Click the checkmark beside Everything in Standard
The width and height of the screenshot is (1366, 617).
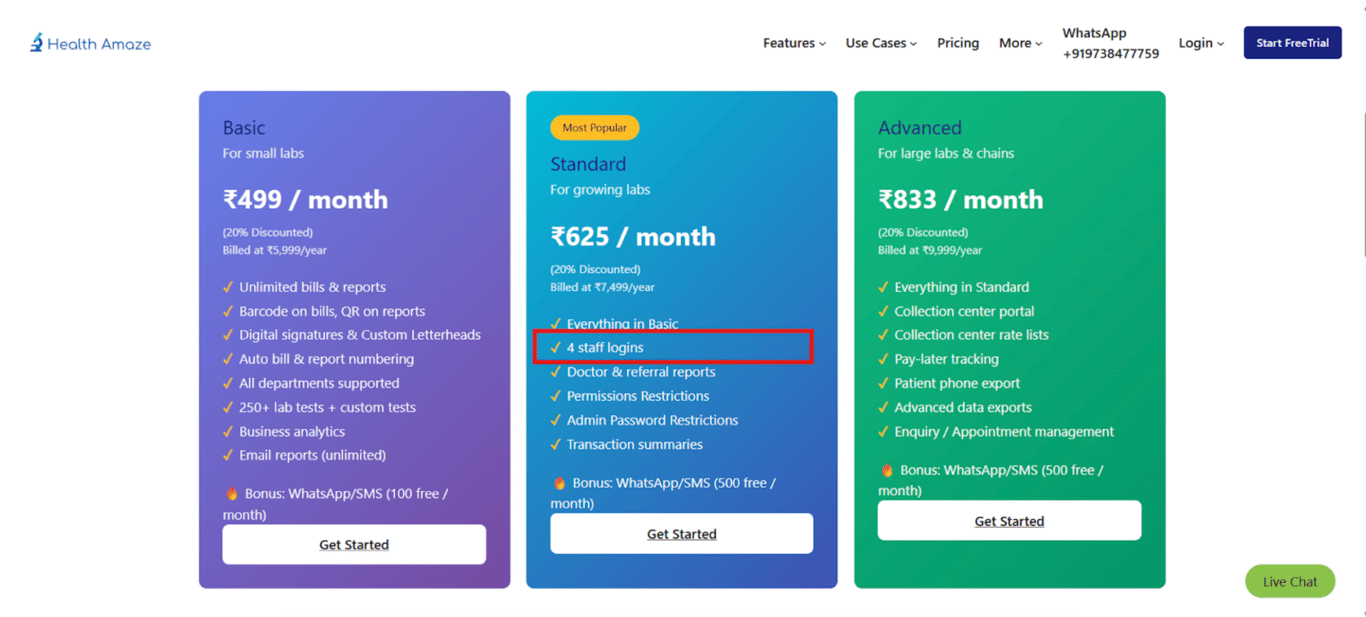(884, 287)
